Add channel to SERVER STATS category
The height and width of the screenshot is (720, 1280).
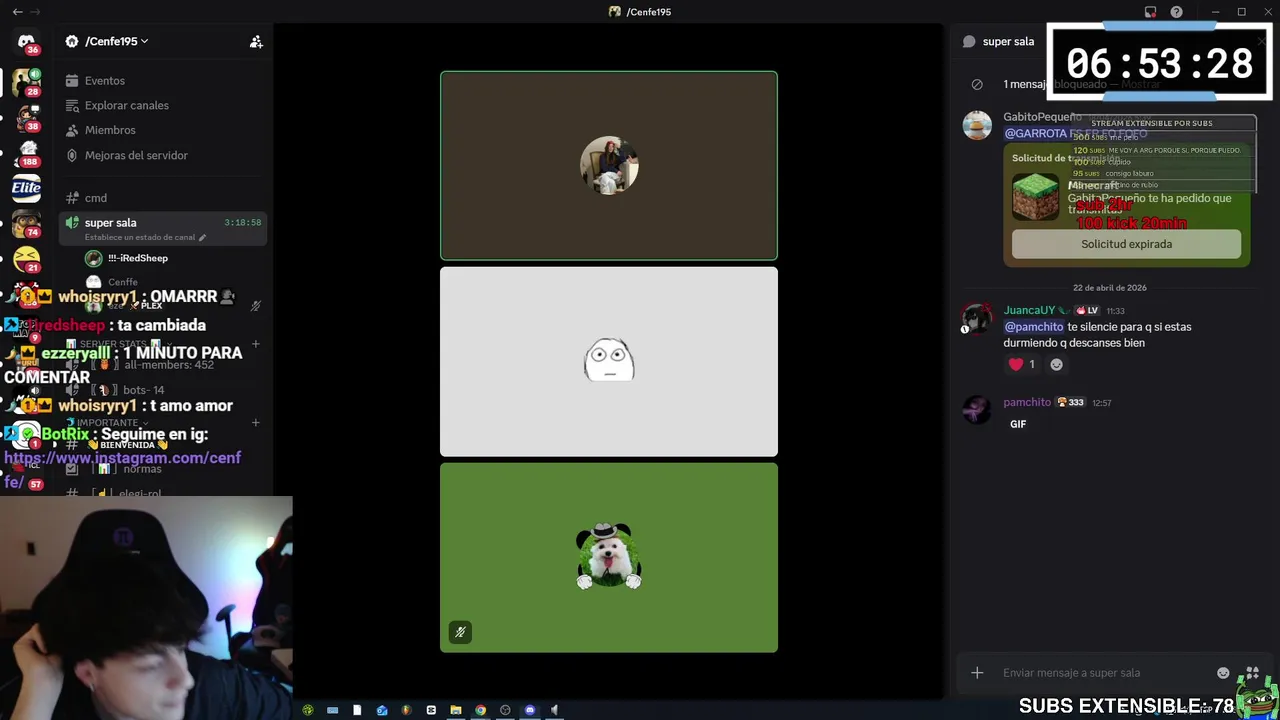256,344
